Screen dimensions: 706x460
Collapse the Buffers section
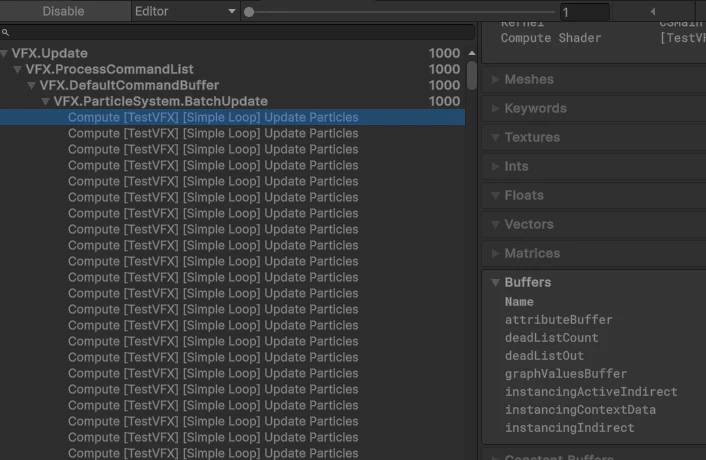coord(495,282)
